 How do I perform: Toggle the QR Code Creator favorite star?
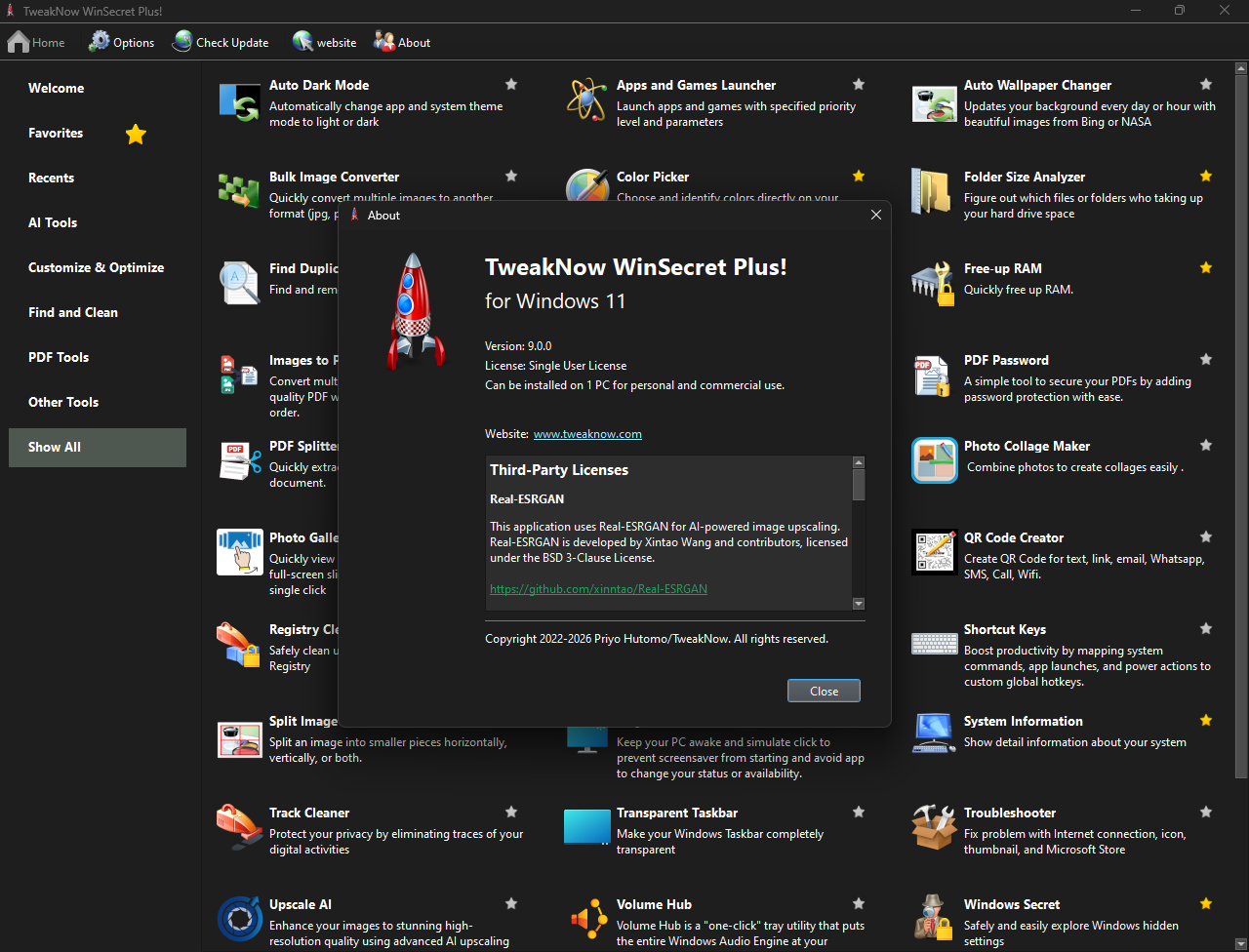click(1206, 536)
